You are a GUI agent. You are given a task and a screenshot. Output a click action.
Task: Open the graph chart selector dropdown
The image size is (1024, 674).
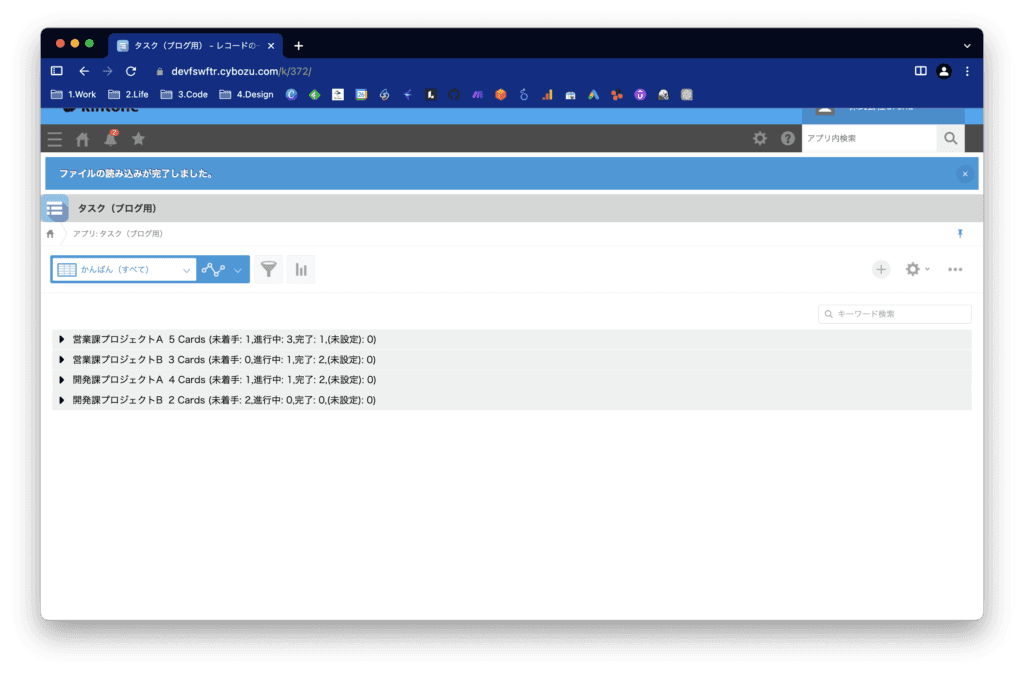(223, 269)
